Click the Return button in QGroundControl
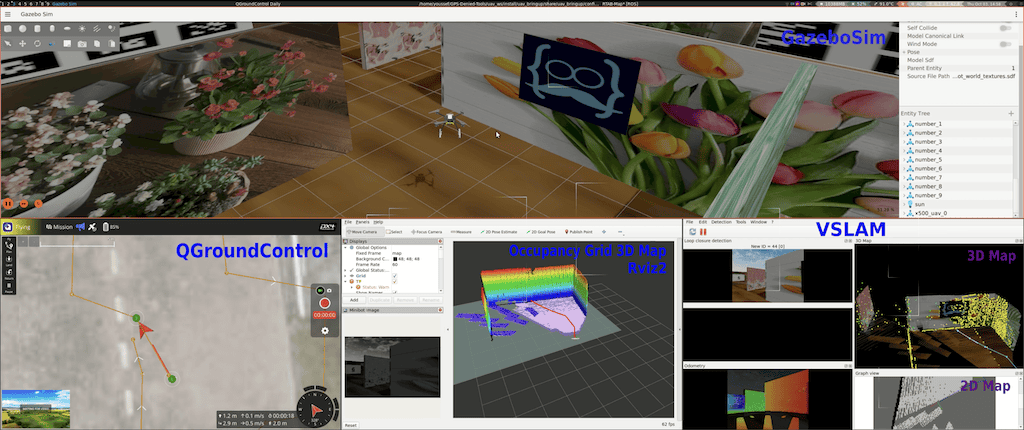Viewport: 1024px width, 430px height. pos(9,274)
